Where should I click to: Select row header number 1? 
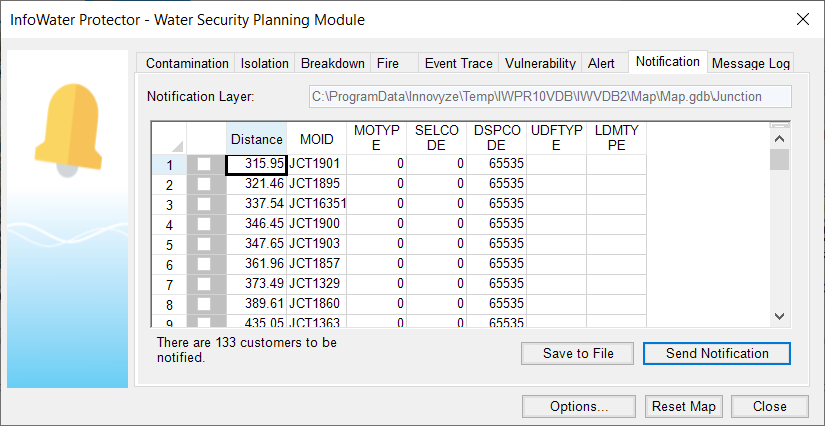pos(169,165)
